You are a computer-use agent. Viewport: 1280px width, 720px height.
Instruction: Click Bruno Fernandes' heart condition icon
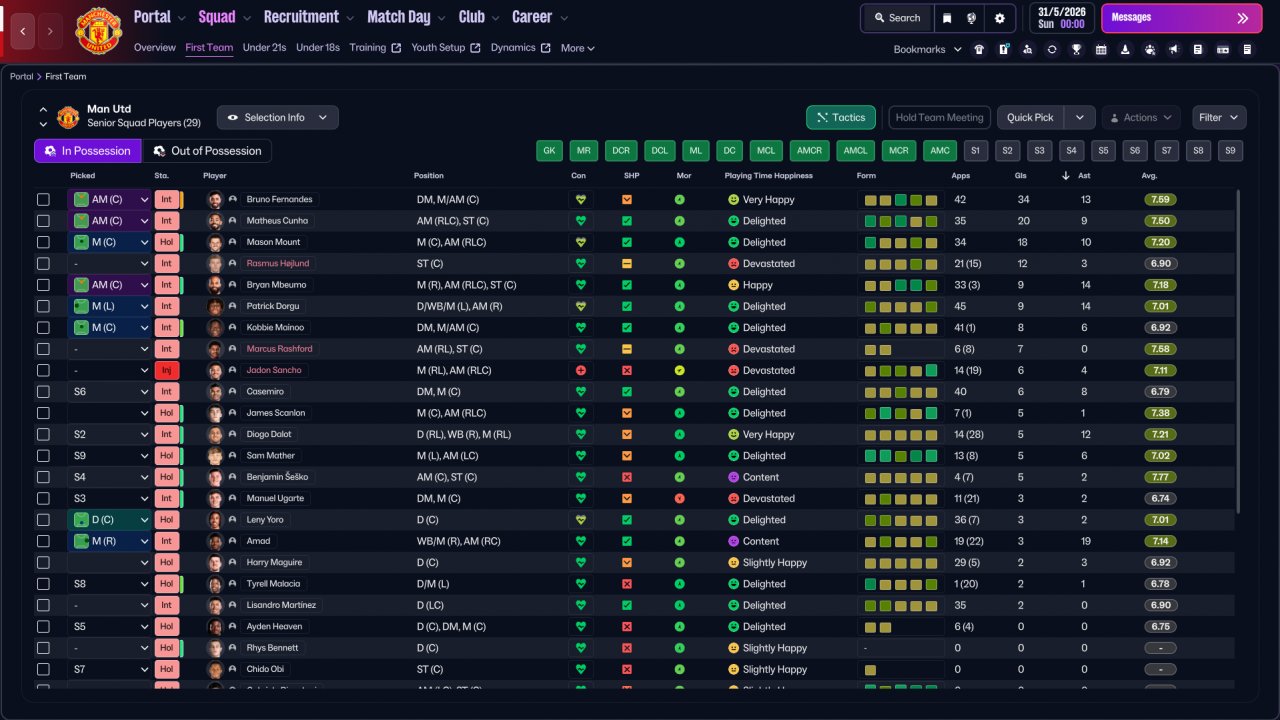pos(580,200)
